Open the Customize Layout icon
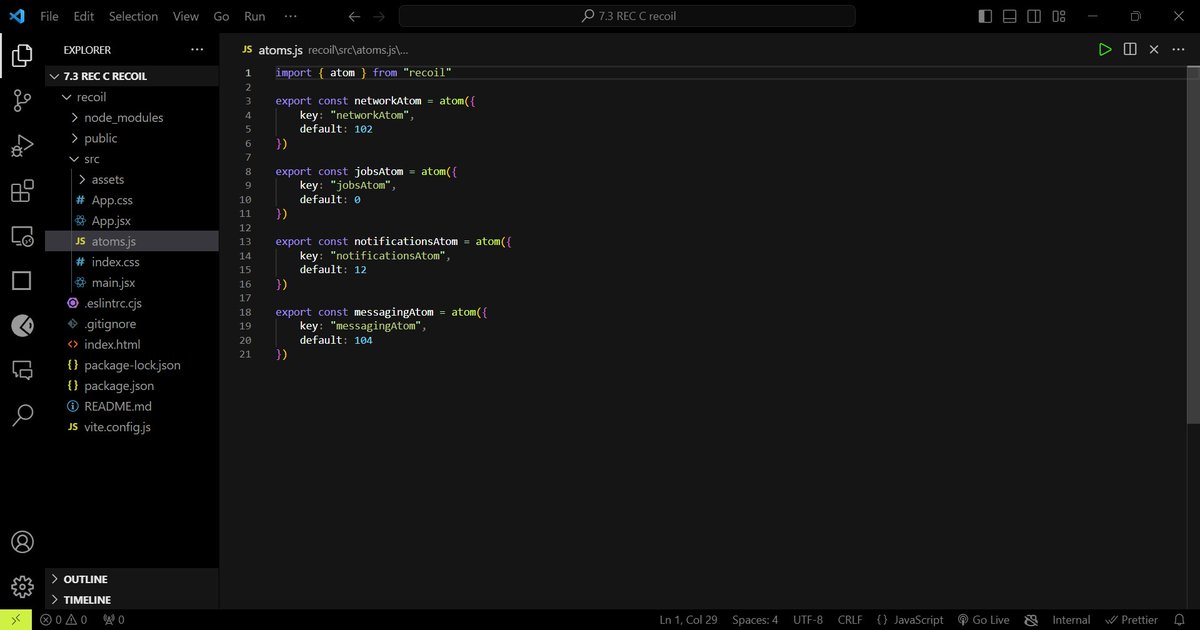The image size is (1200, 630). click(1059, 16)
